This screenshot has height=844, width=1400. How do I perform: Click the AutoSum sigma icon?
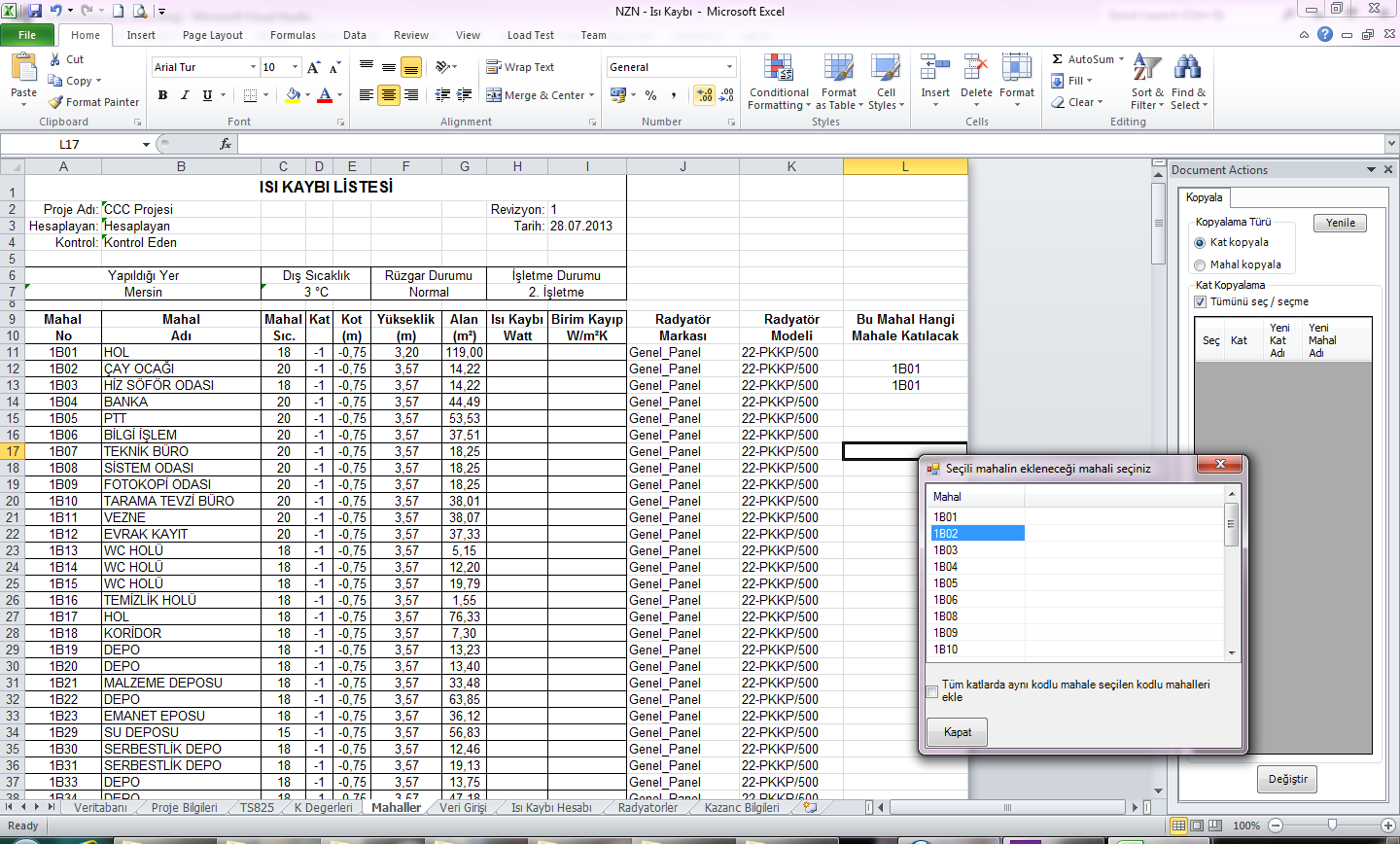(1058, 59)
